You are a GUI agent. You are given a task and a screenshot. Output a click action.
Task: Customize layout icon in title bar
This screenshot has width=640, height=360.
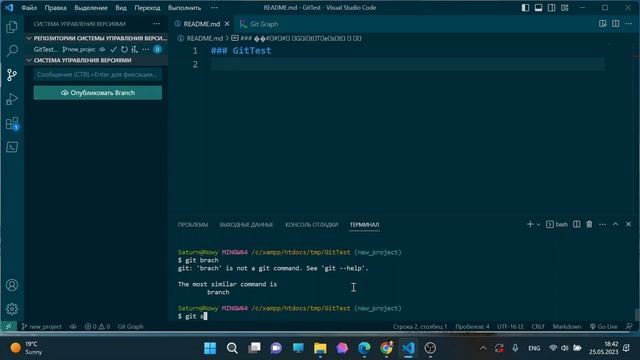click(x=564, y=8)
